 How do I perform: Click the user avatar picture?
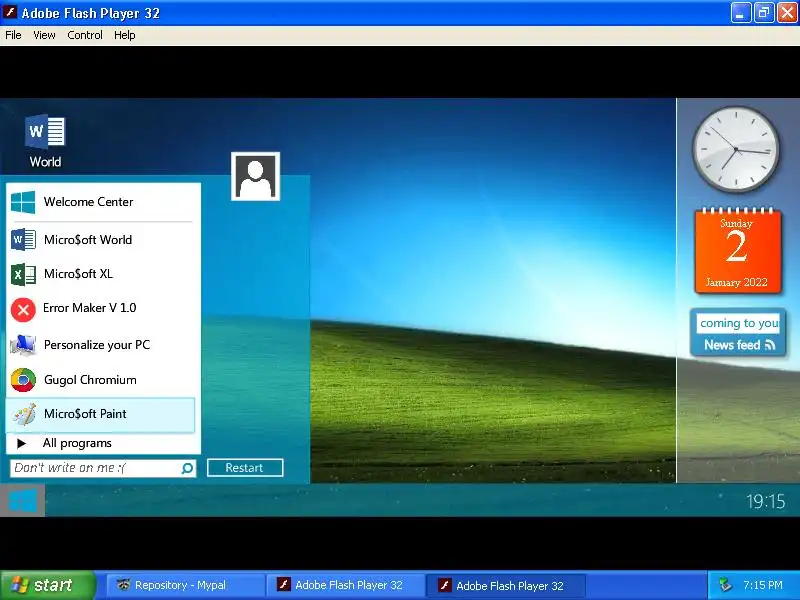pos(256,176)
